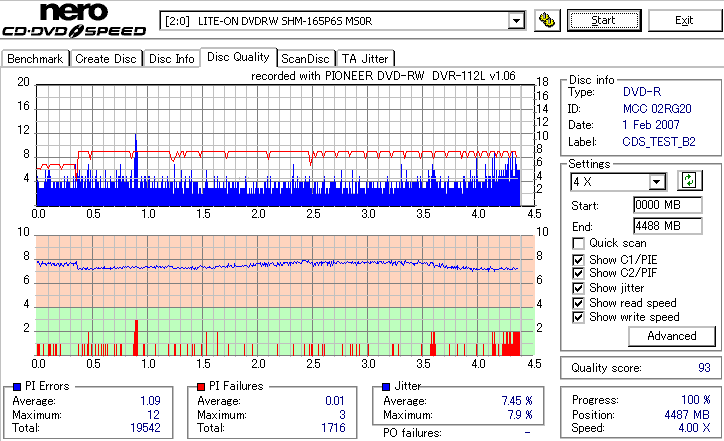Image resolution: width=724 pixels, height=441 pixels.
Task: Click the disc label CDS_TEST_B2
Action: 659,142
